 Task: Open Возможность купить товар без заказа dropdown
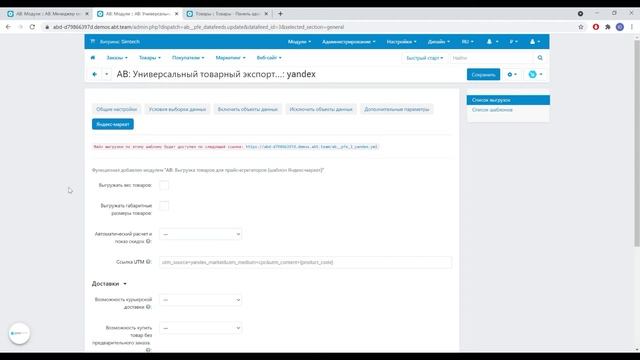pyautogui.click(x=200, y=328)
